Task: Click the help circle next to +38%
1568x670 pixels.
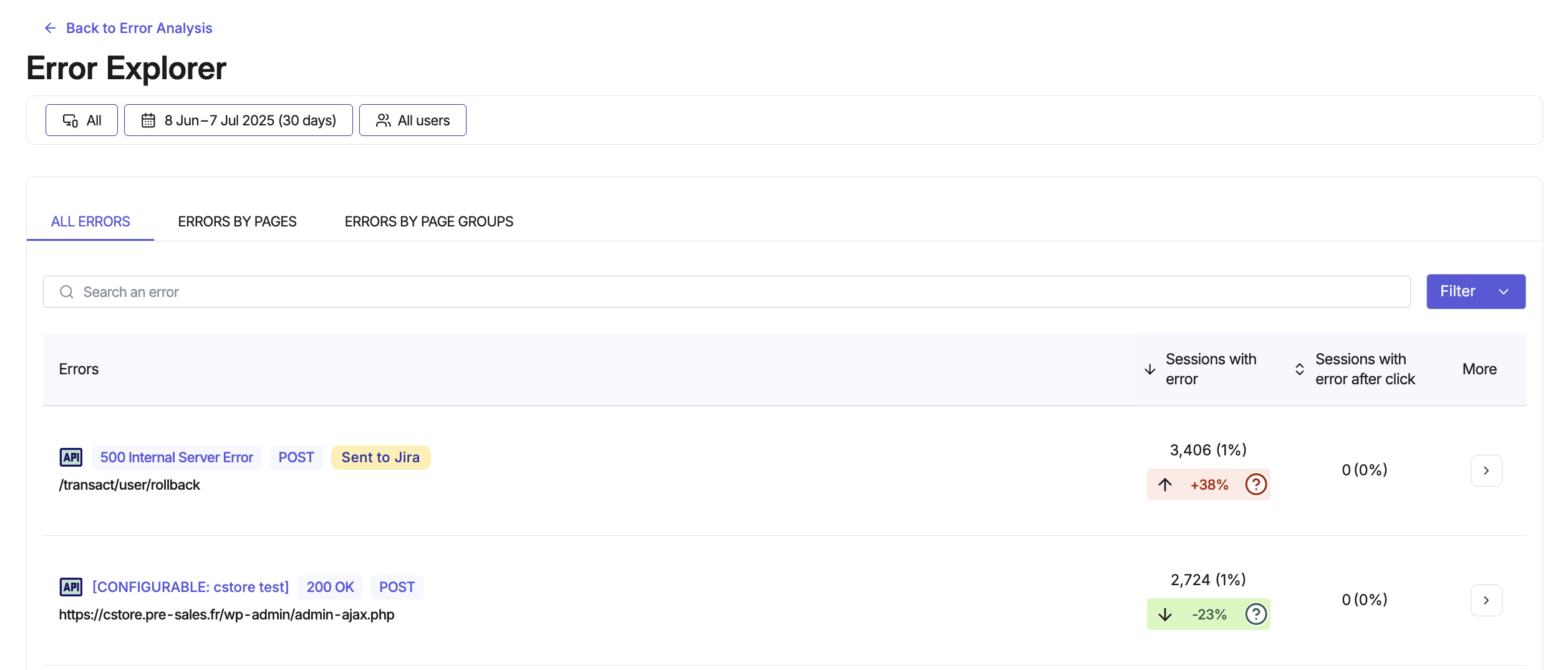Action: [1256, 484]
